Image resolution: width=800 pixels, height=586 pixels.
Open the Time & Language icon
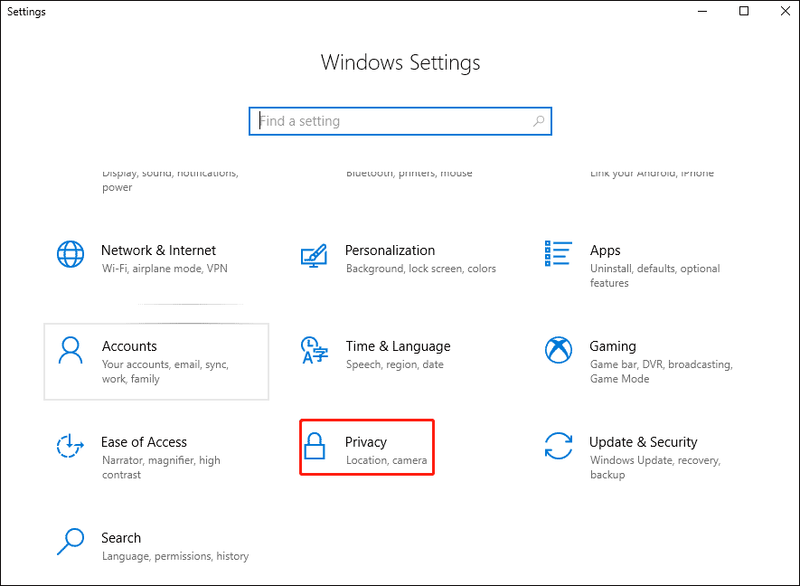point(314,350)
